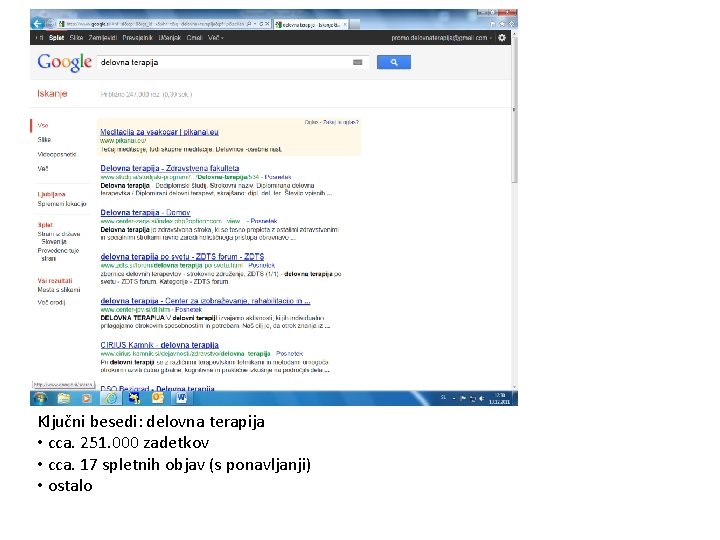
Task: Choose 'Videoposnetki' in the left sidebar
Action: (x=57, y=154)
